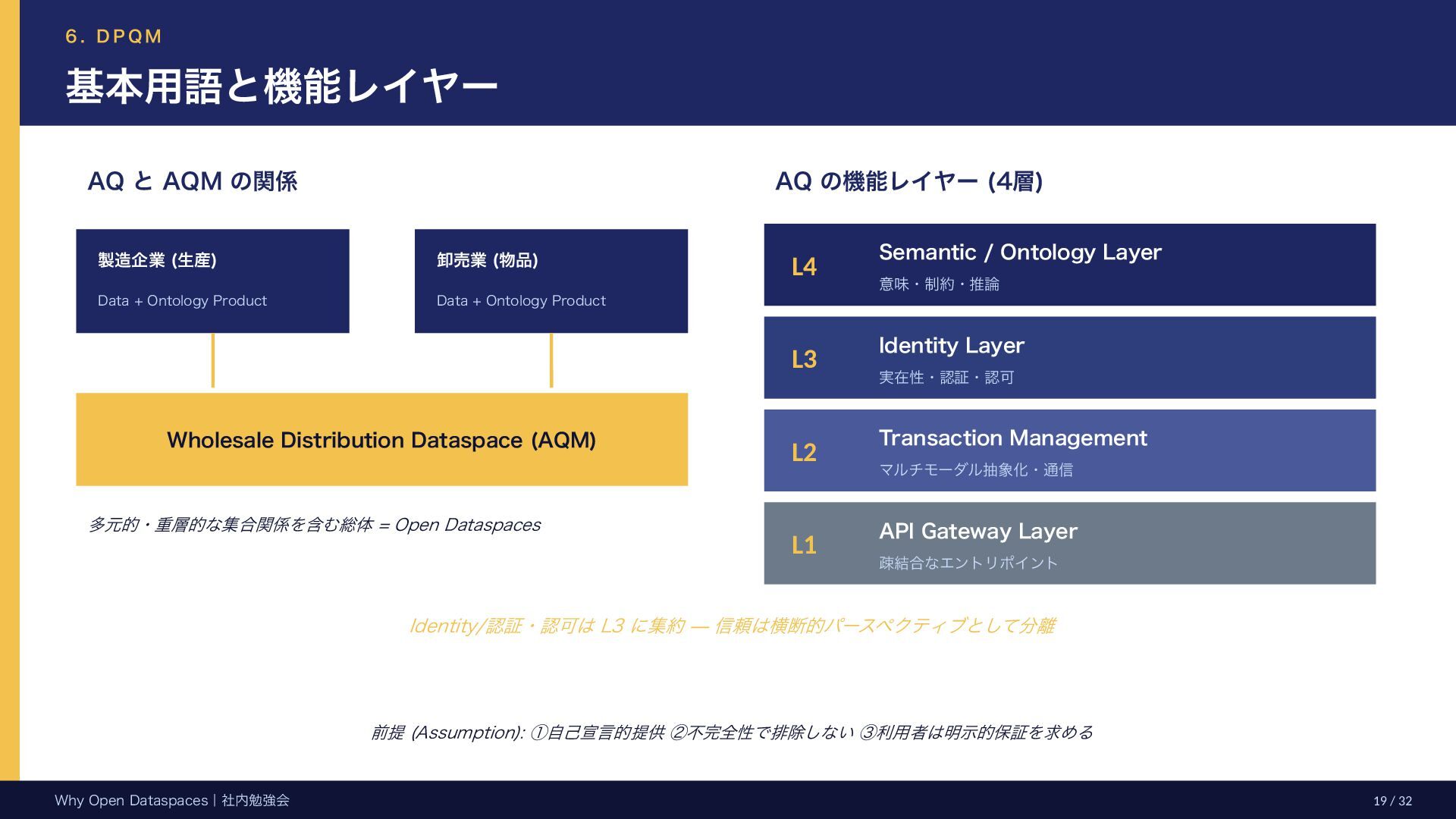
Task: Click the yellow L1 label
Action: [x=804, y=545]
